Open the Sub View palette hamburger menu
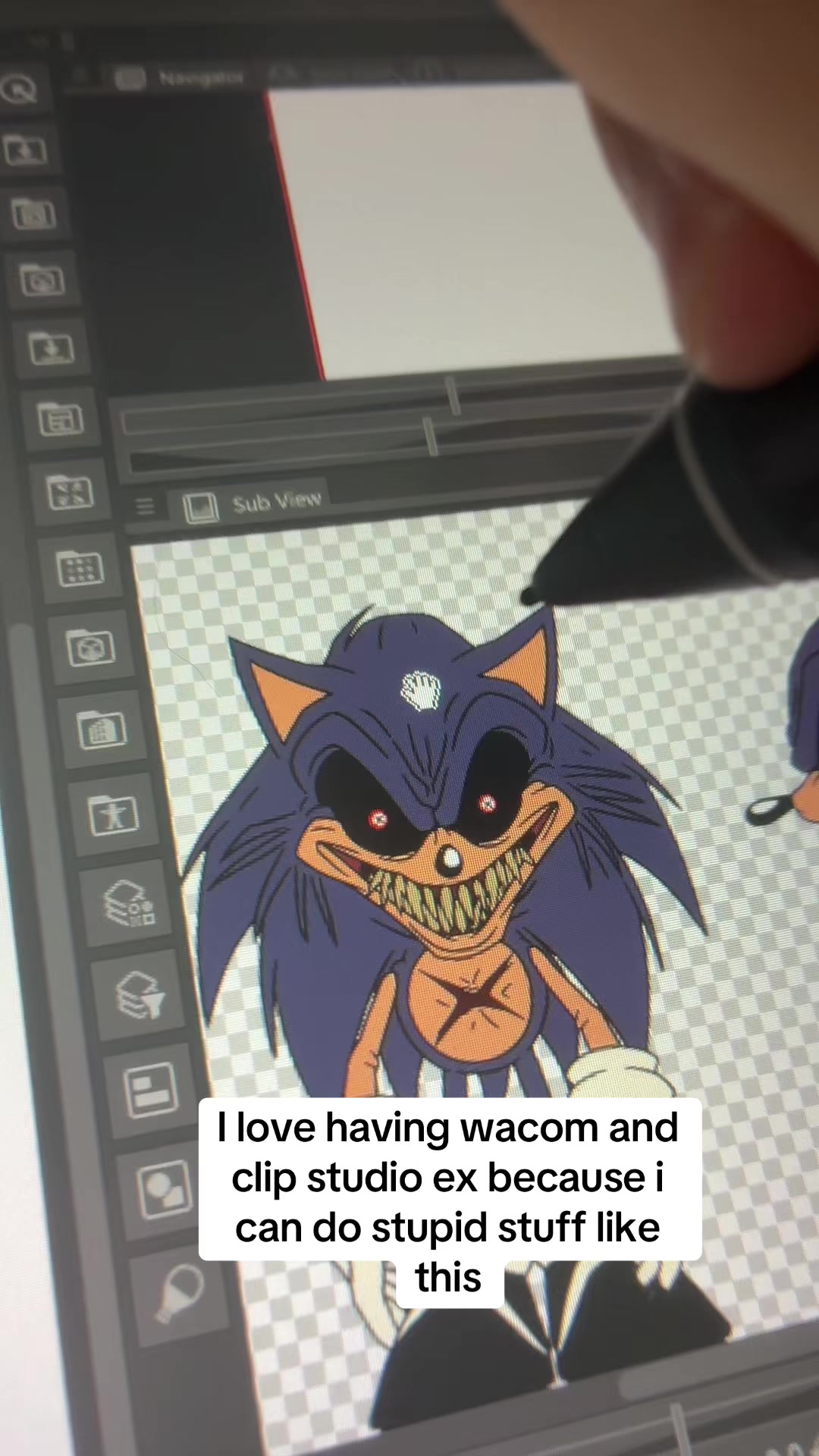Viewport: 819px width, 1456px height. (x=145, y=506)
